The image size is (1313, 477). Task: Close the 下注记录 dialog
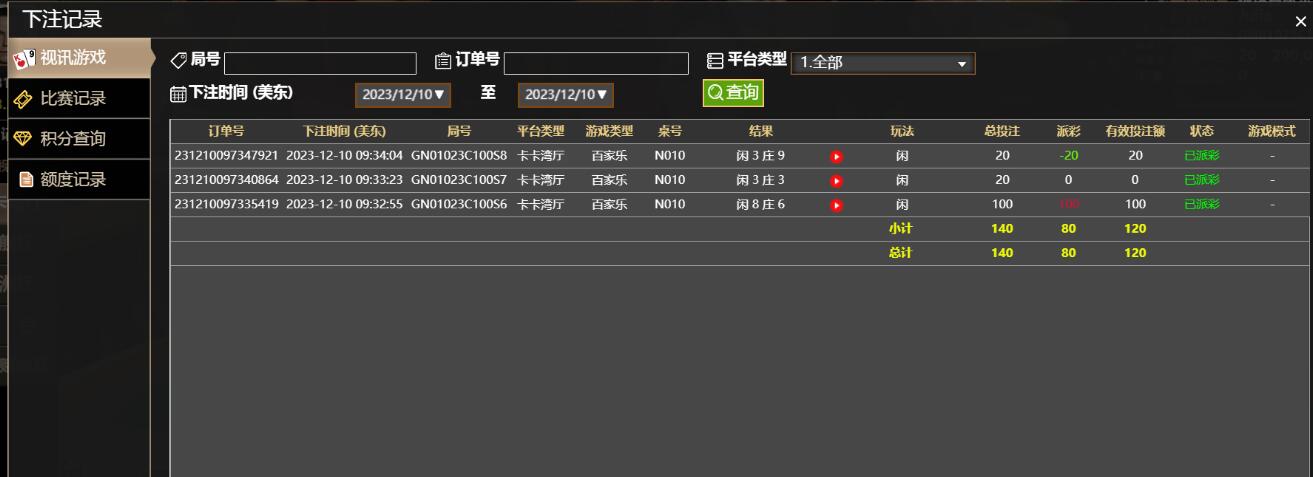tap(1300, 21)
